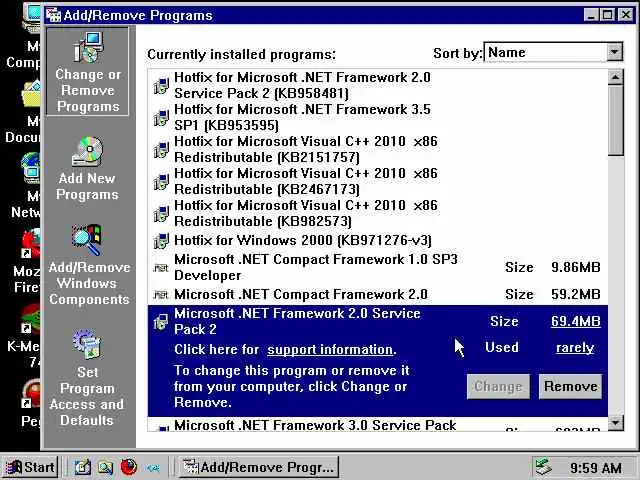
Task: Open support information link
Action: [x=331, y=349]
